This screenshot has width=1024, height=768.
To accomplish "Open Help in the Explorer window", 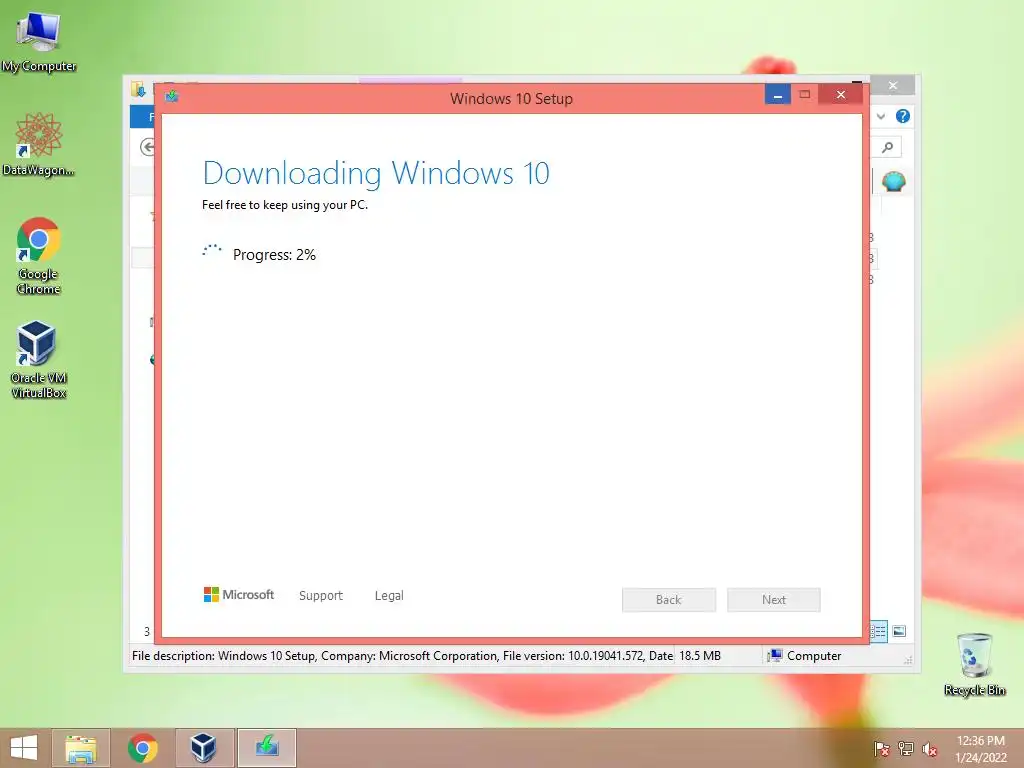I will click(x=903, y=116).
